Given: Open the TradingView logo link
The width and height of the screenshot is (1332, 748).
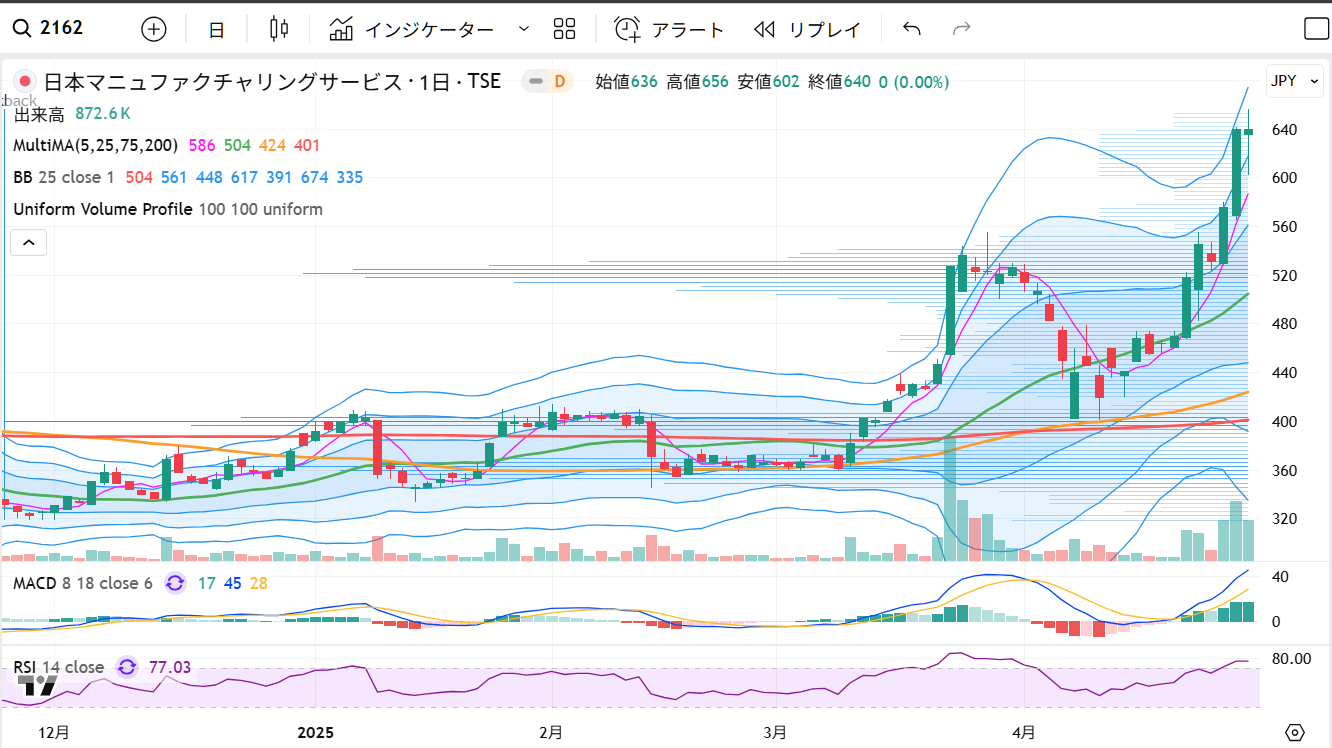Looking at the screenshot, I should (x=40, y=685).
